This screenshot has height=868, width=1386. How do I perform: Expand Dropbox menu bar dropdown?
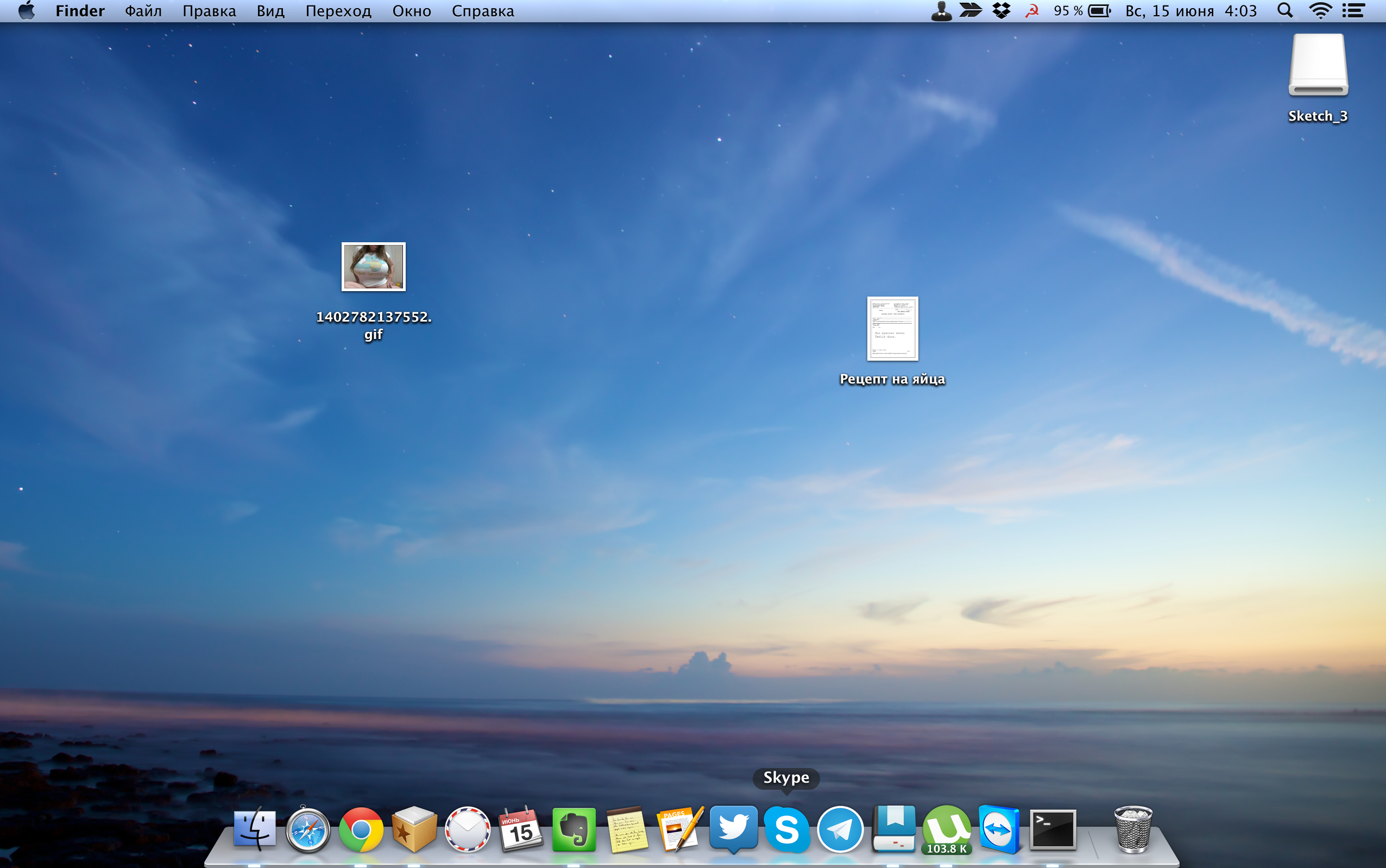(1001, 11)
